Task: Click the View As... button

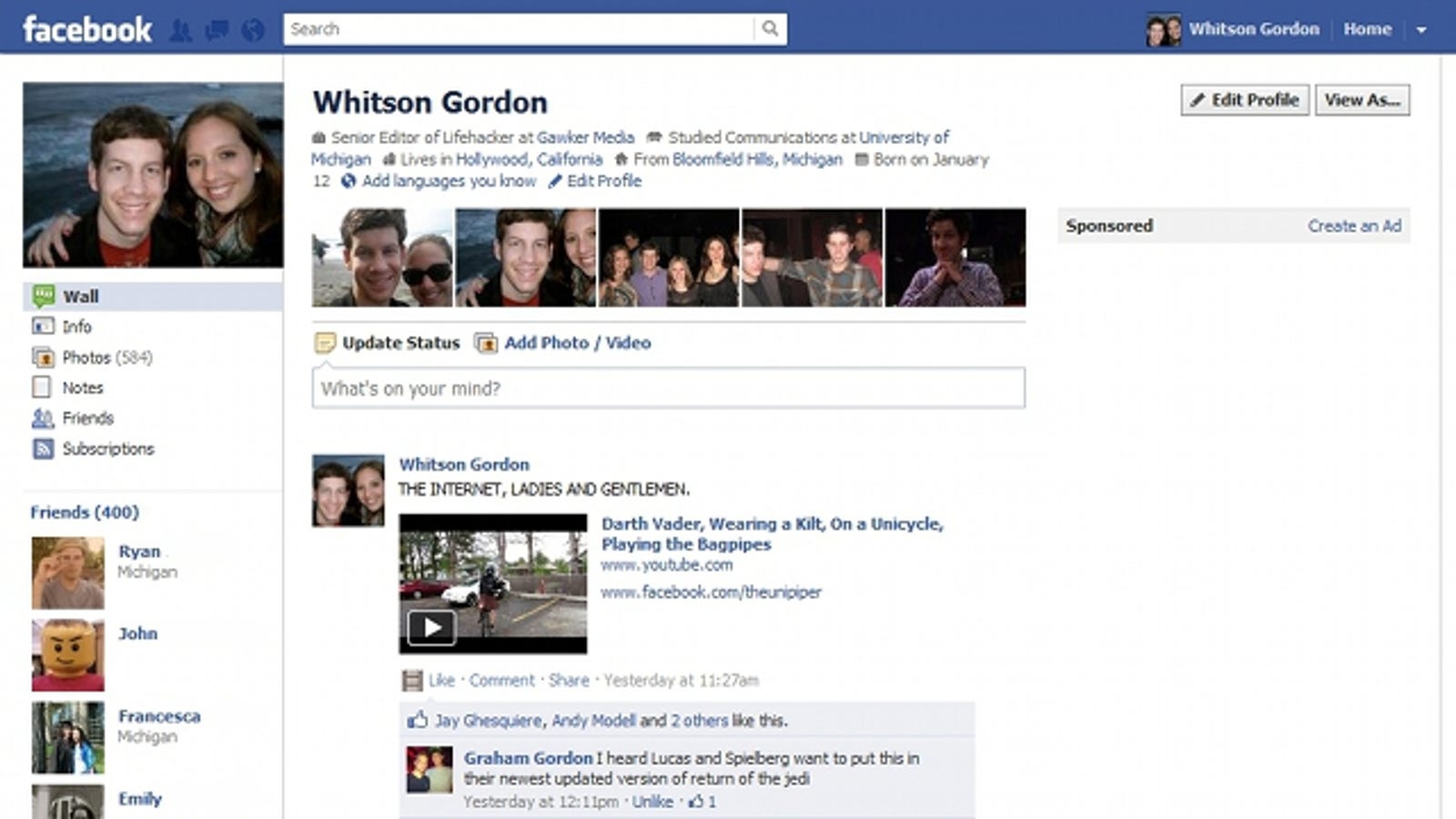Action: [1362, 100]
